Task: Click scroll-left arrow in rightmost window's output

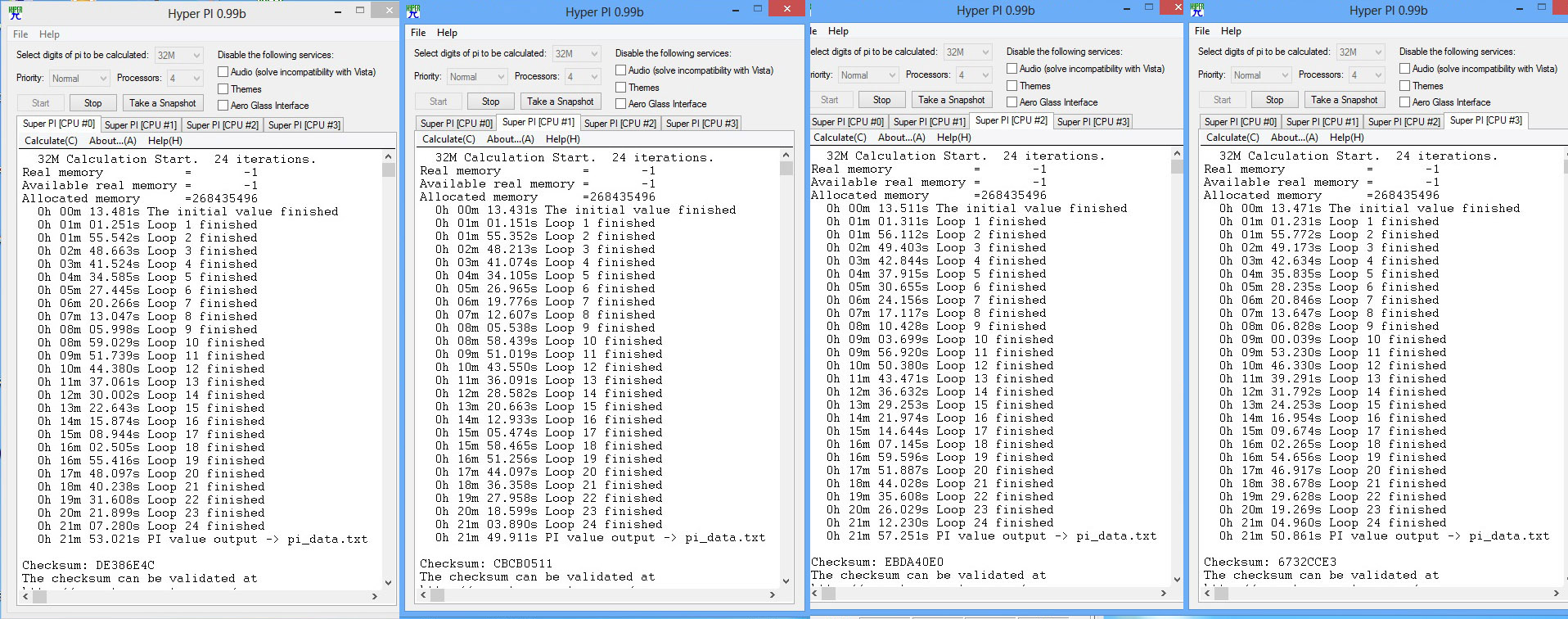Action: click(x=1207, y=594)
